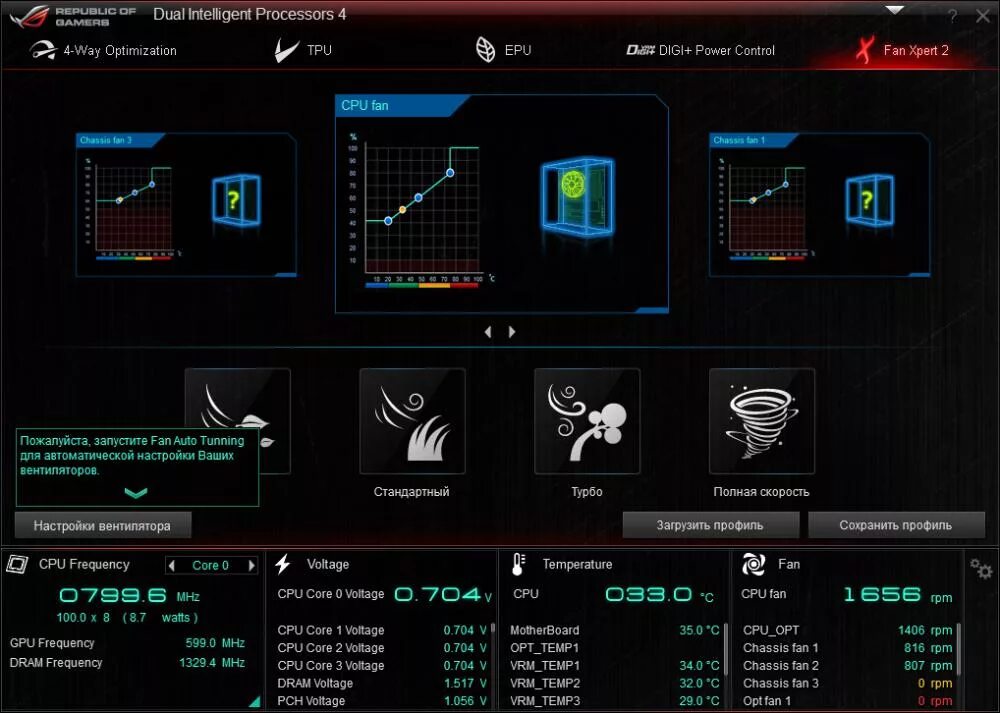The image size is (1000, 713).
Task: Select the Стандартный fan mode icon
Action: tap(412, 421)
